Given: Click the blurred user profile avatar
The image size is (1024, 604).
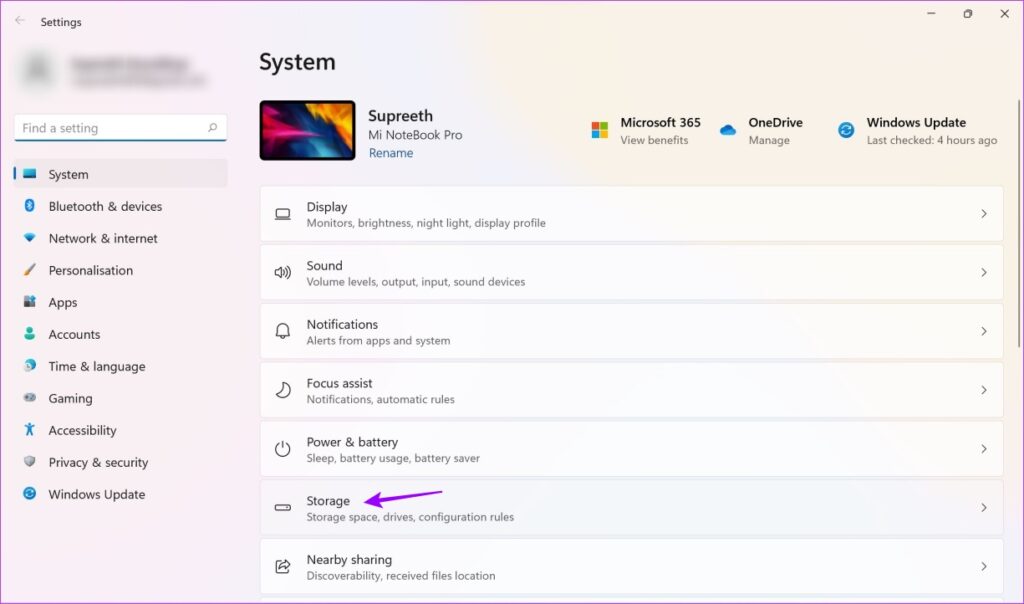Looking at the screenshot, I should click(38, 69).
